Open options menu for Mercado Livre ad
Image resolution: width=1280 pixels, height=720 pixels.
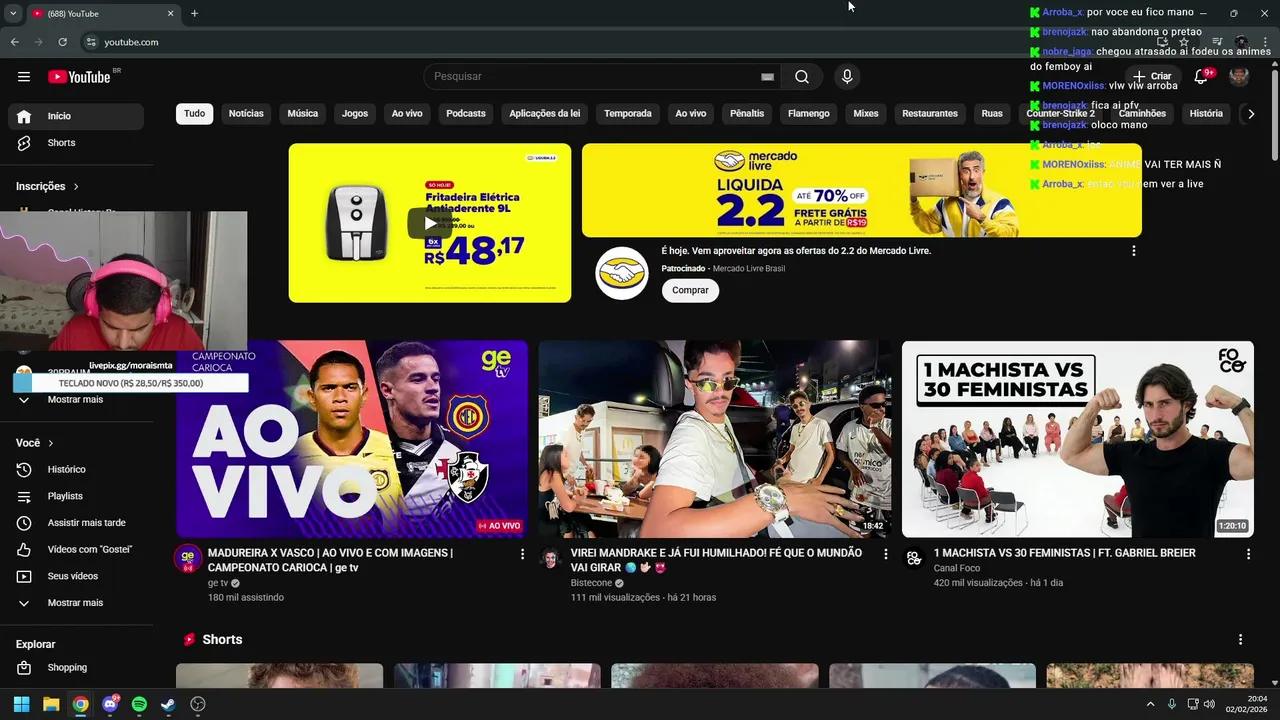point(1133,251)
